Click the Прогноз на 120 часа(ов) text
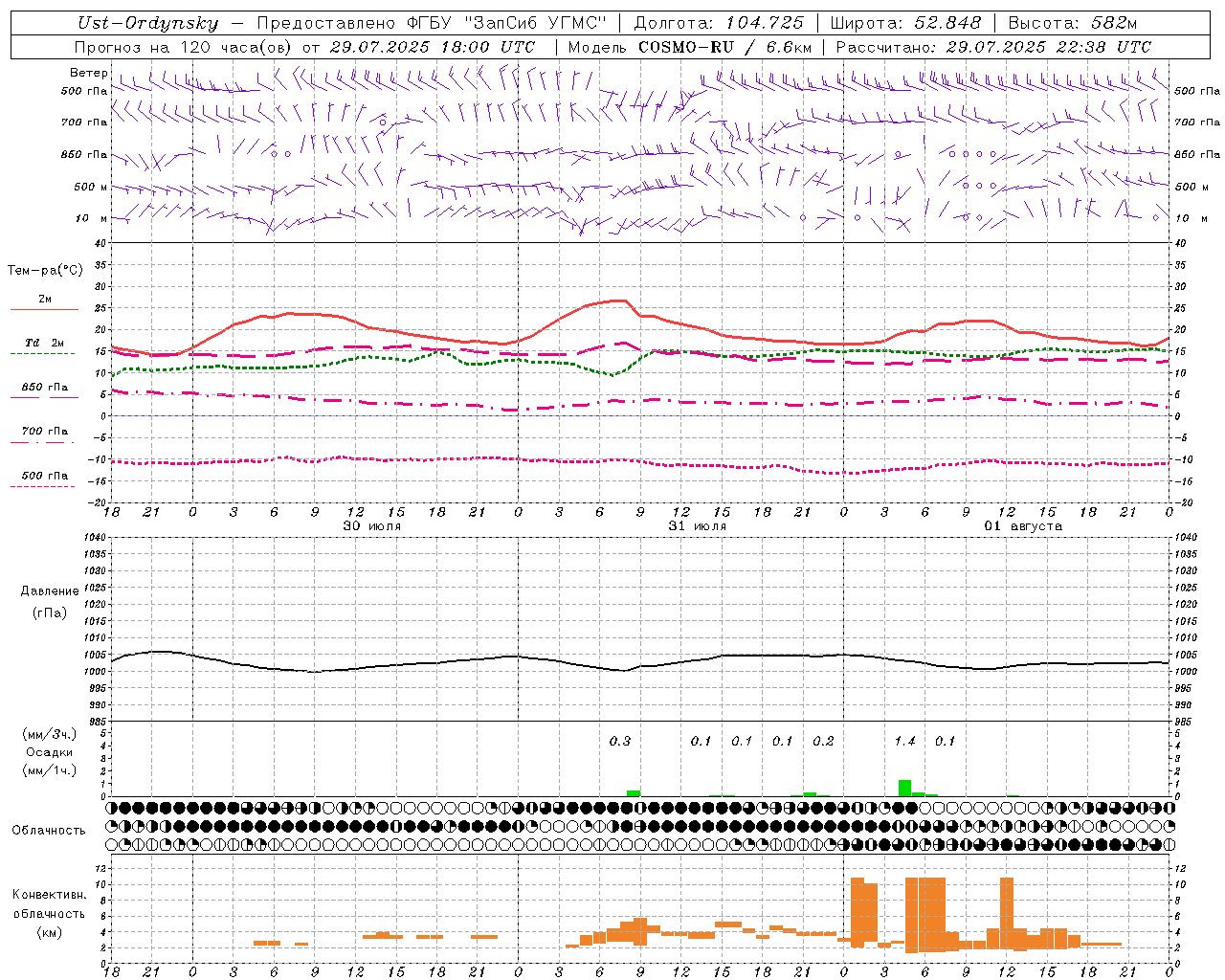Image resolution: width=1225 pixels, height=980 pixels. 184,47
